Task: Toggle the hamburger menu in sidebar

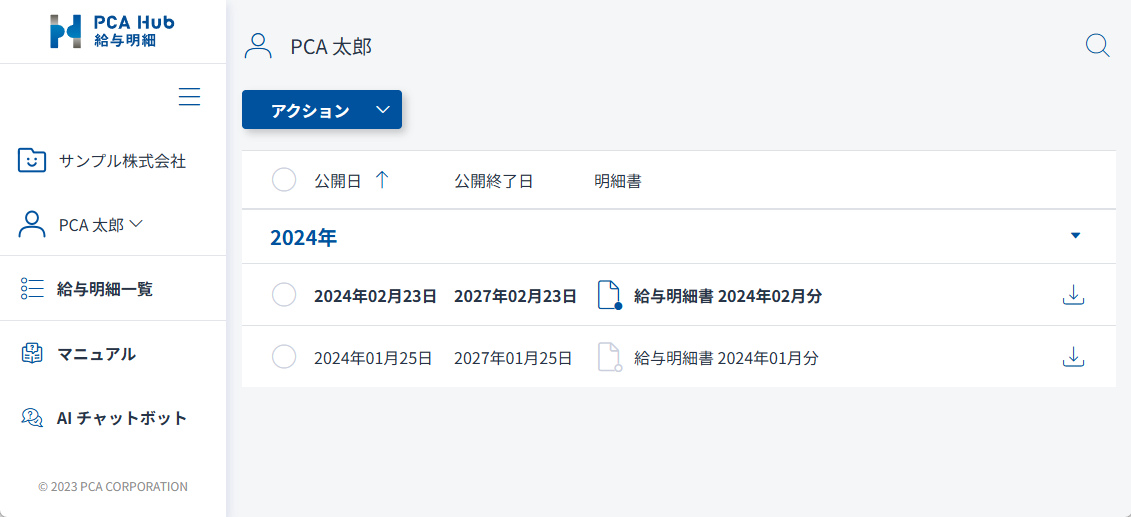Action: click(189, 97)
